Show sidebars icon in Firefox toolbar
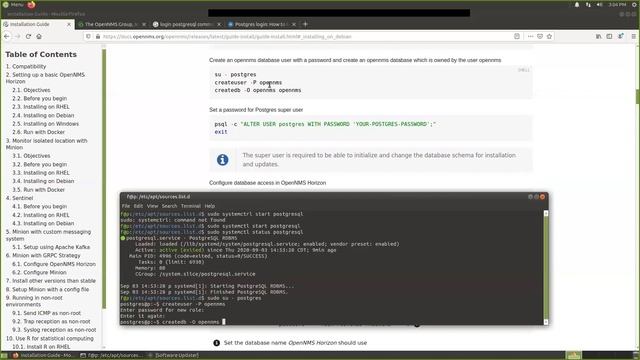This screenshot has height=360, width=640. point(609,36)
